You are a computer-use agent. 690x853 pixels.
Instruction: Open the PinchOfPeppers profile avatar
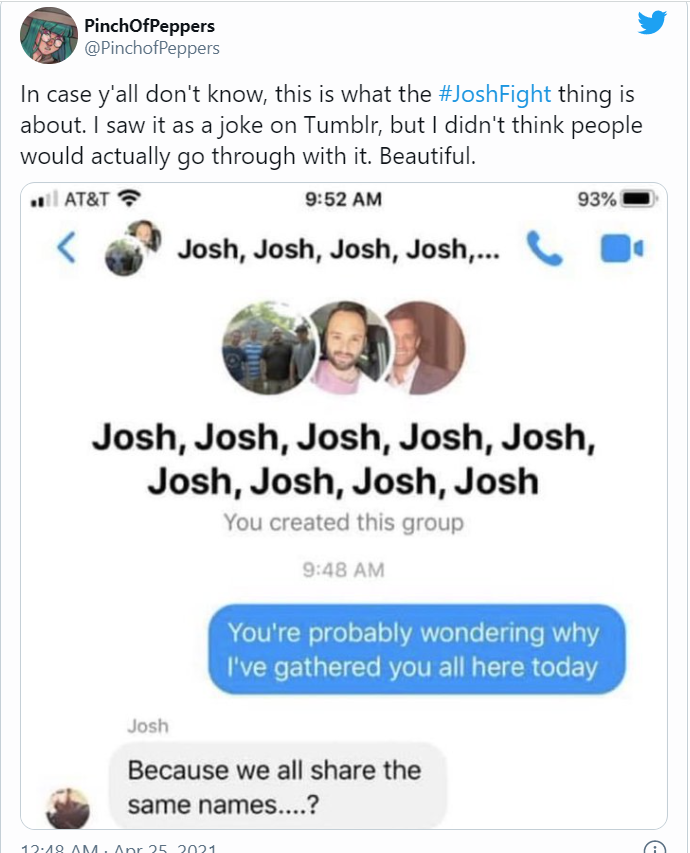point(48,36)
